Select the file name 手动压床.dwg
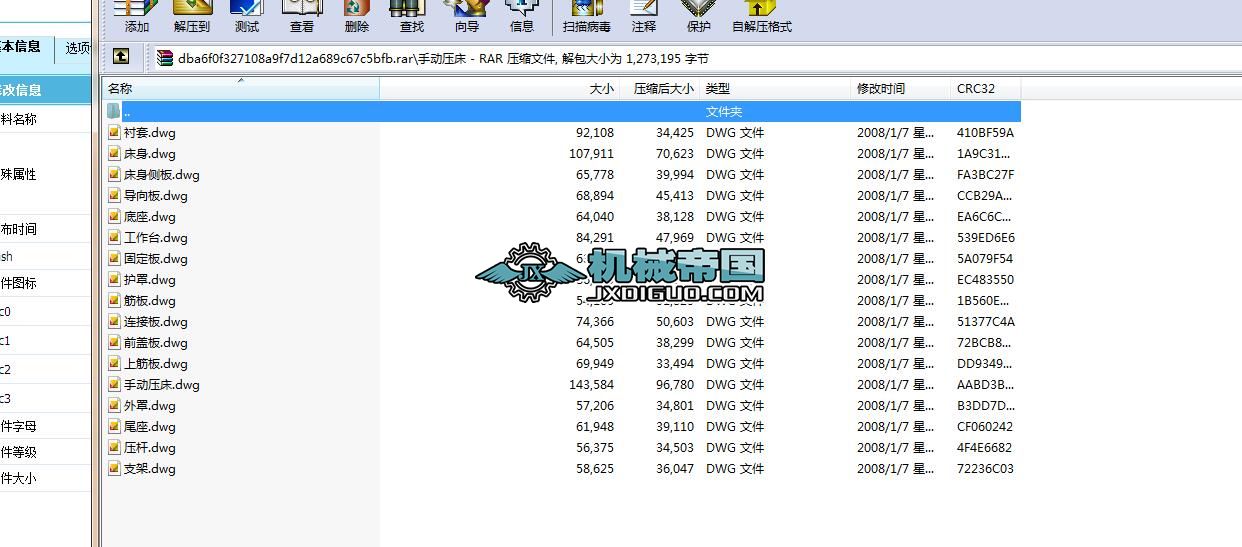 tap(161, 384)
